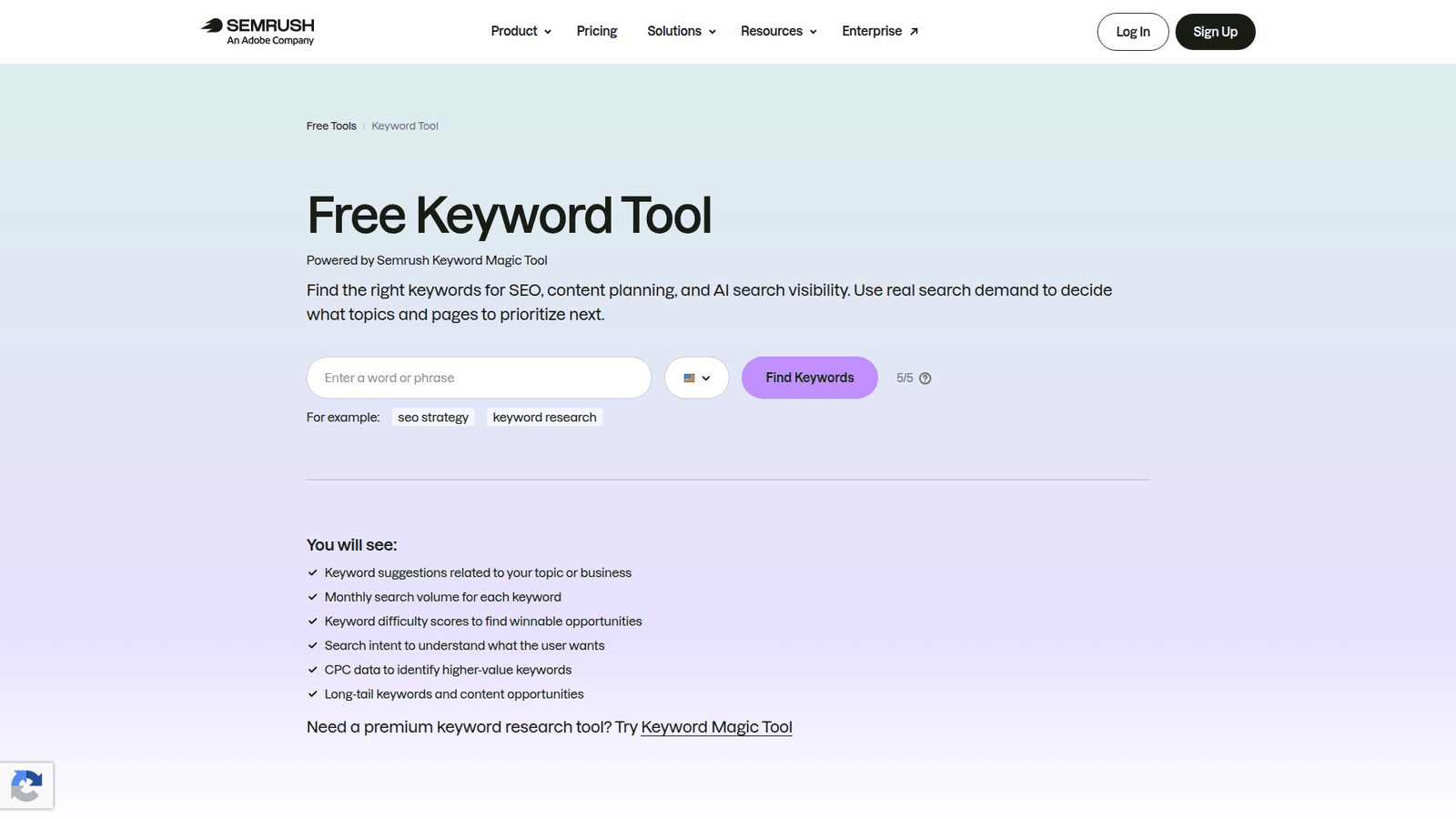Expand the Resources menu
The width and height of the screenshot is (1456, 819).
778,31
